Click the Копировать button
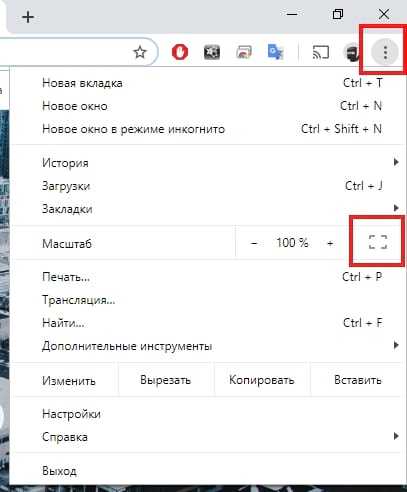Screen dimensions: 407x492 (x=262, y=380)
